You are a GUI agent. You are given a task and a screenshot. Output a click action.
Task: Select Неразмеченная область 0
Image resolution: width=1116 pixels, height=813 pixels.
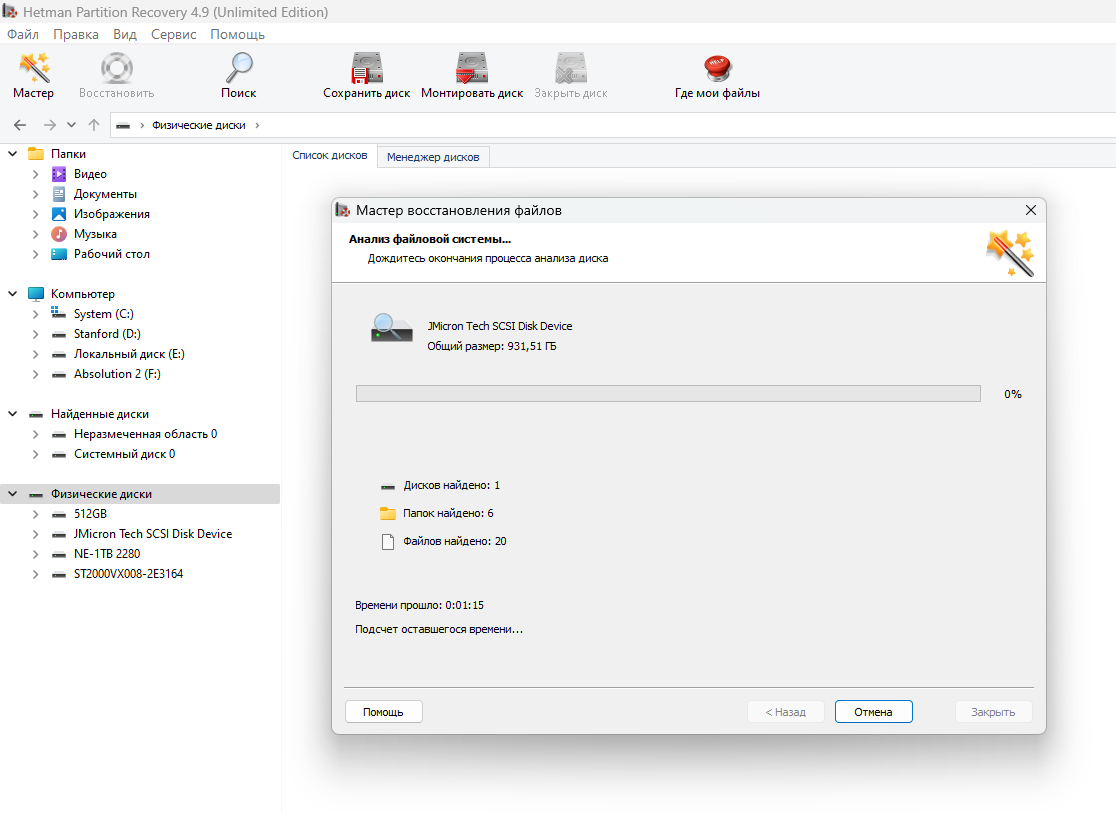(x=145, y=434)
